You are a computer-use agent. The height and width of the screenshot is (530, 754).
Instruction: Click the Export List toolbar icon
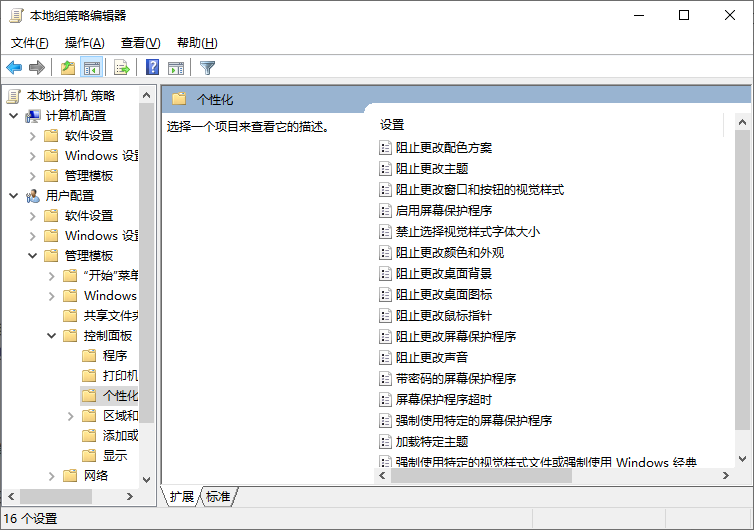click(122, 68)
